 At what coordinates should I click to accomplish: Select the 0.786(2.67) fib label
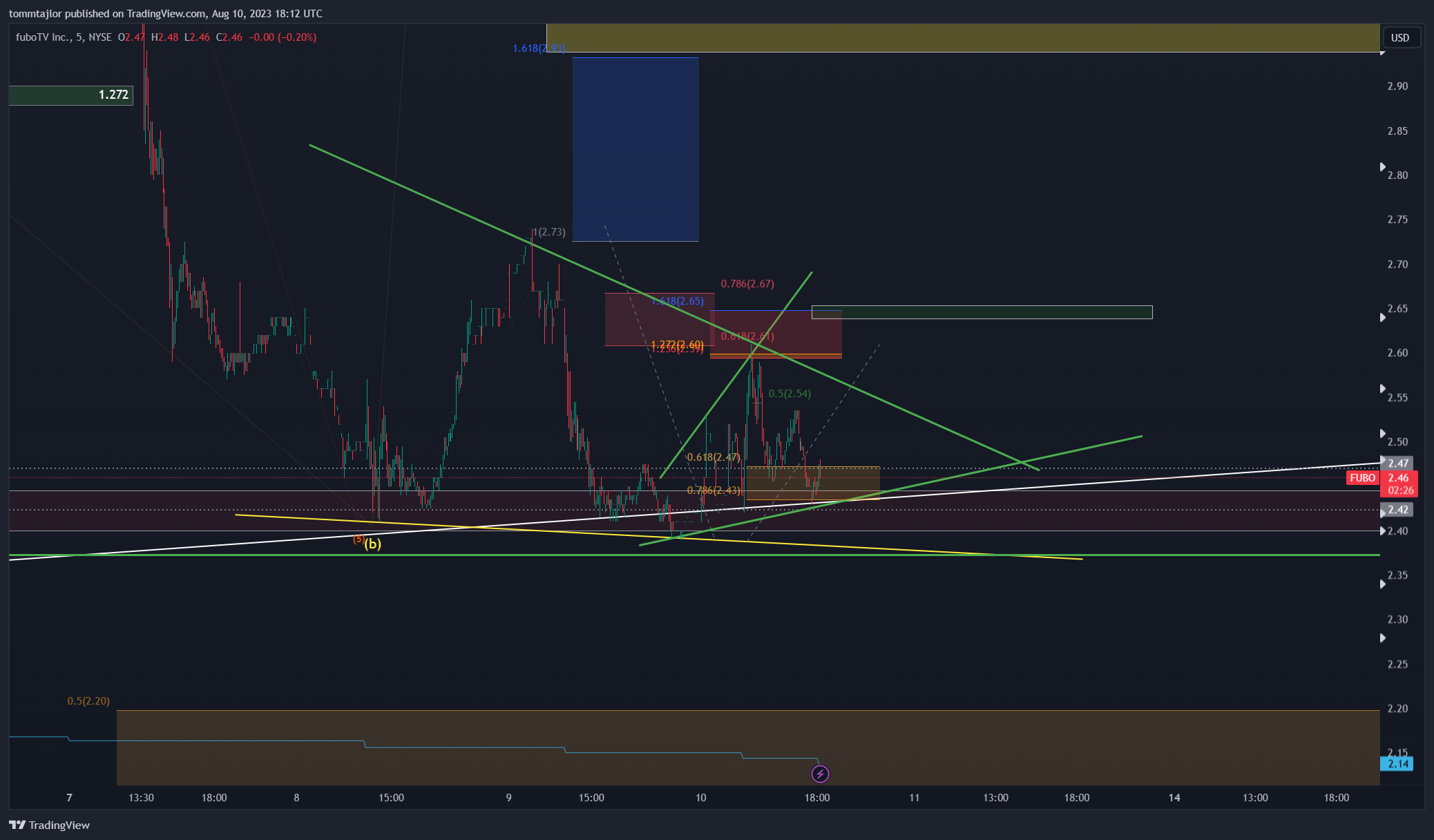(x=747, y=284)
